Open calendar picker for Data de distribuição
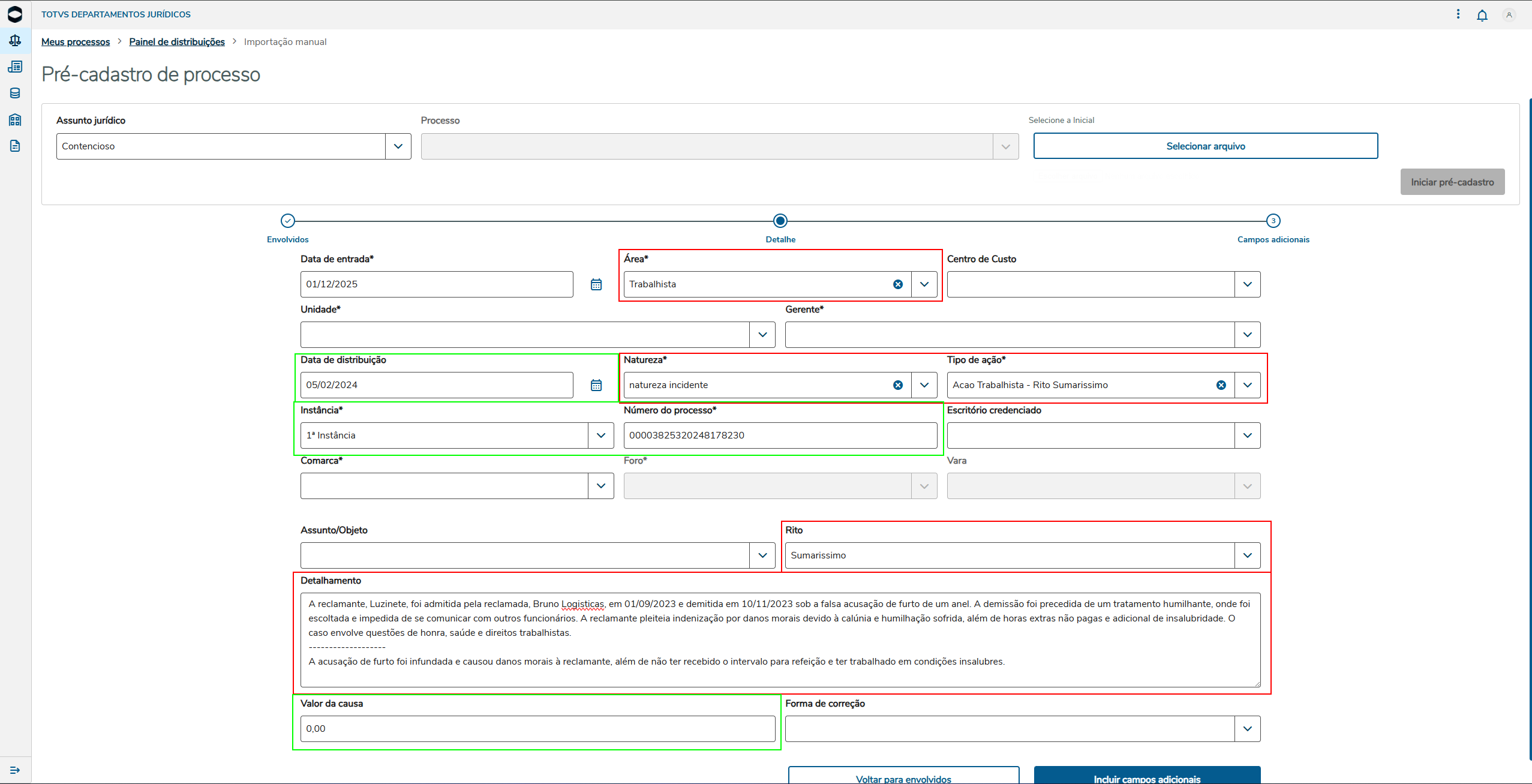The height and width of the screenshot is (784, 1532). [596, 385]
